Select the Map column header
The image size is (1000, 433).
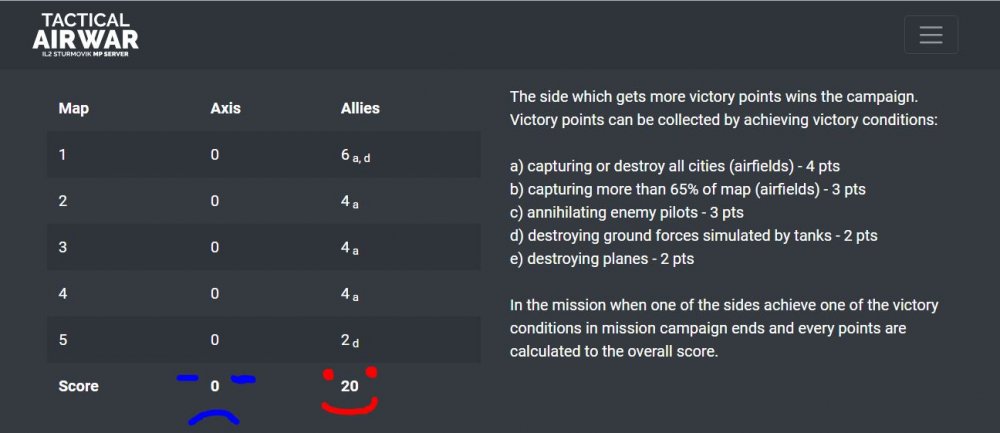[73, 108]
